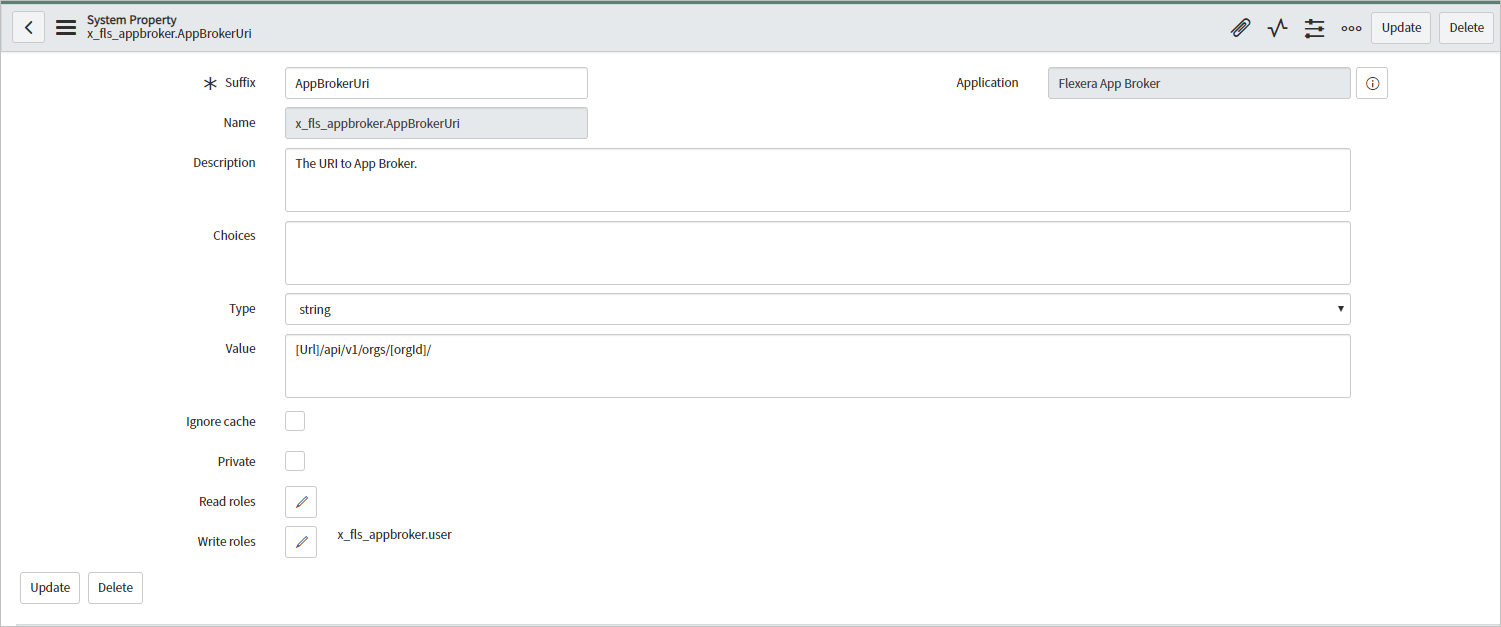Go back using the header arrow

click(28, 28)
